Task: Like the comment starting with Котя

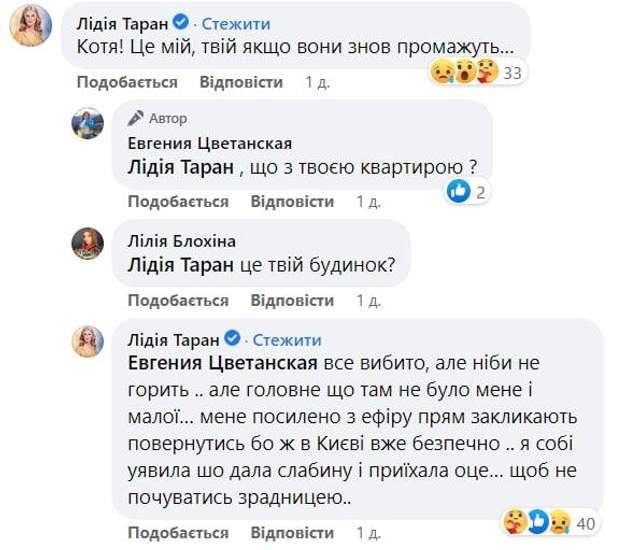Action: pyautogui.click(x=127, y=82)
